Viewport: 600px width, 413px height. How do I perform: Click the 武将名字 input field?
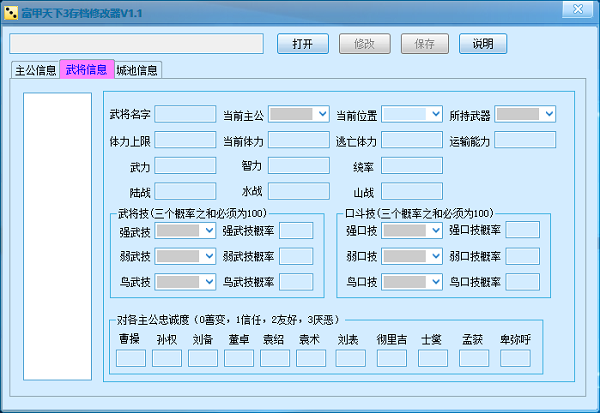pos(185,114)
